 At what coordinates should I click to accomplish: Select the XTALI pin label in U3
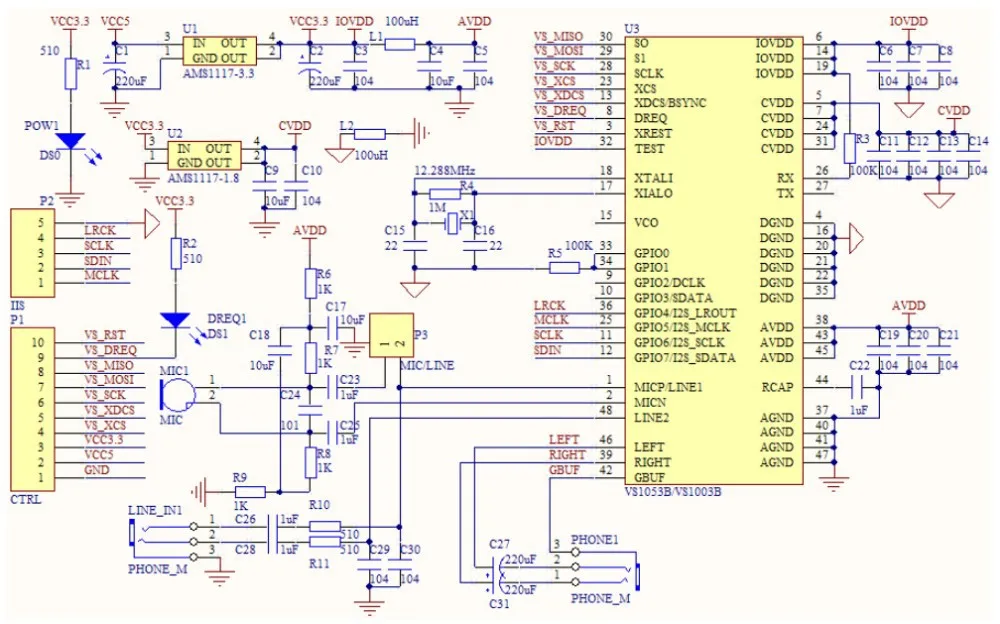653,178
